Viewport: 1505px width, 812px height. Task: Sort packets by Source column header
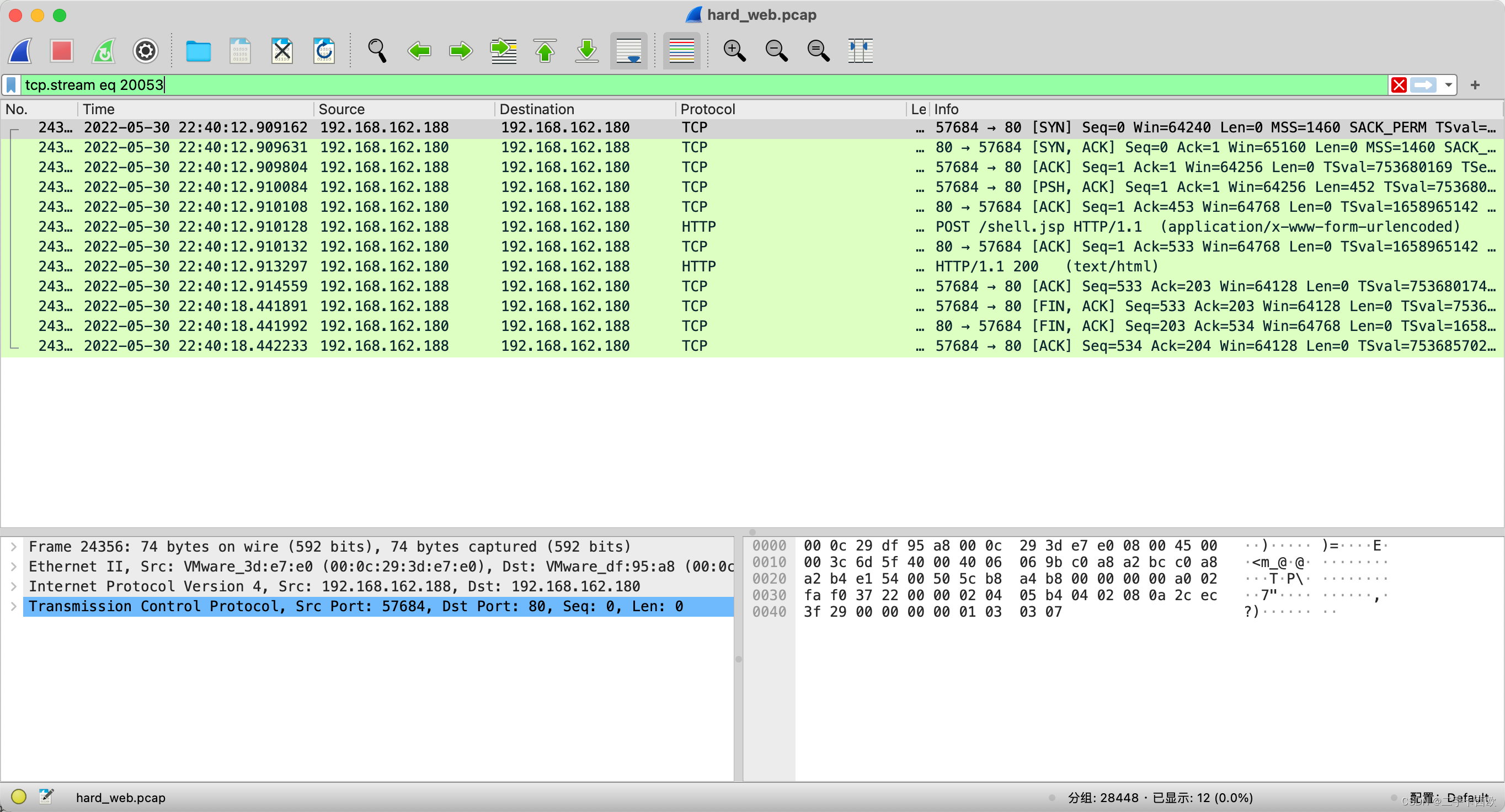pyautogui.click(x=342, y=109)
